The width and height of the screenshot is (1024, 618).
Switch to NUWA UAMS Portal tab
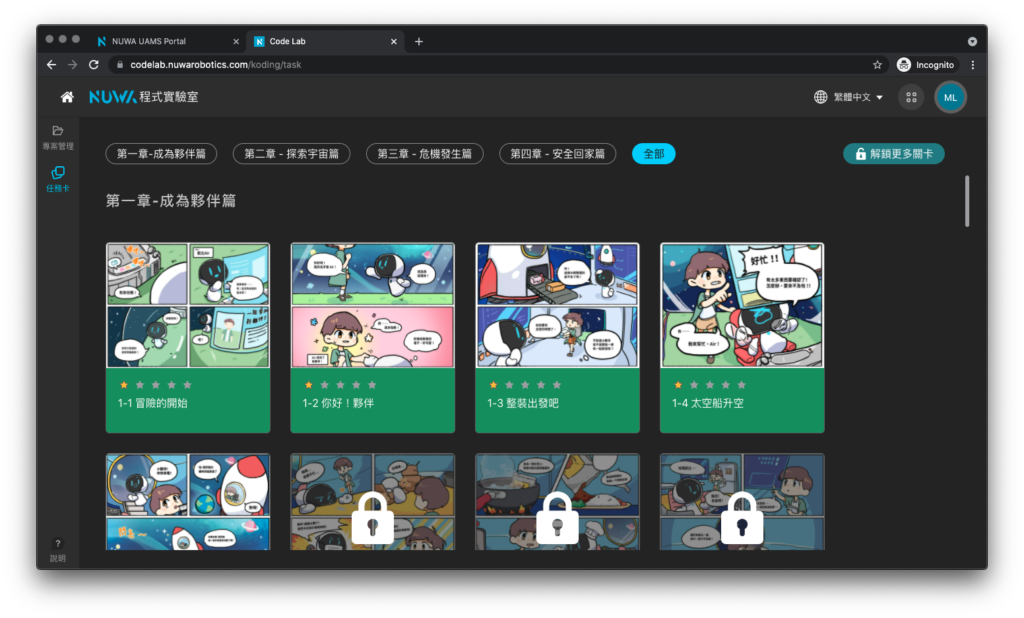tap(167, 41)
